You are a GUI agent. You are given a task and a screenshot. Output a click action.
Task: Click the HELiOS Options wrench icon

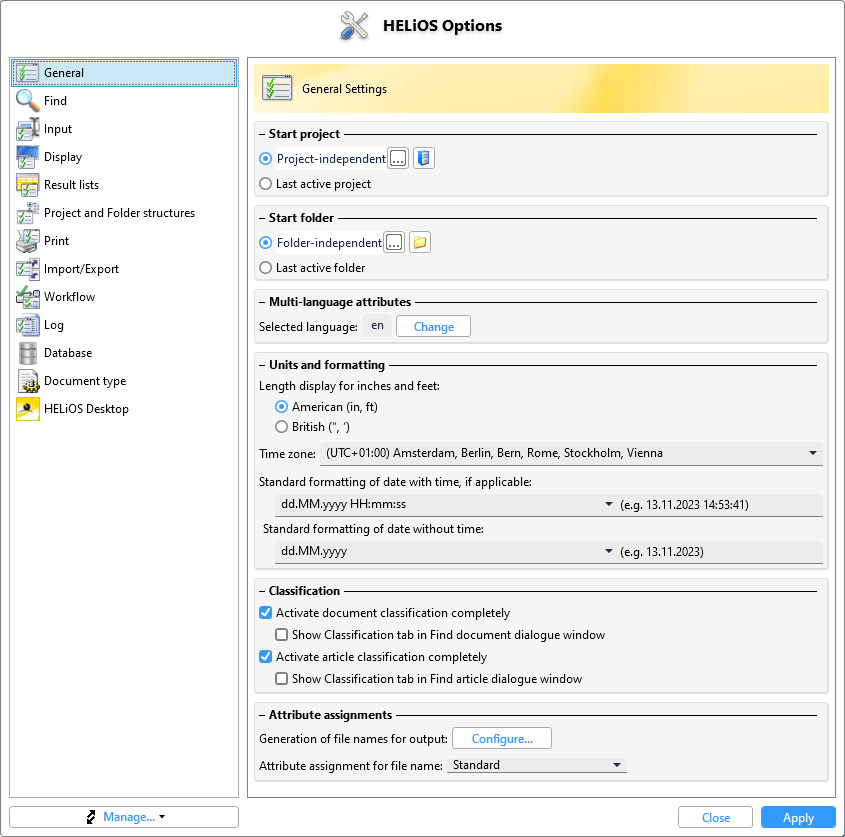tap(354, 25)
